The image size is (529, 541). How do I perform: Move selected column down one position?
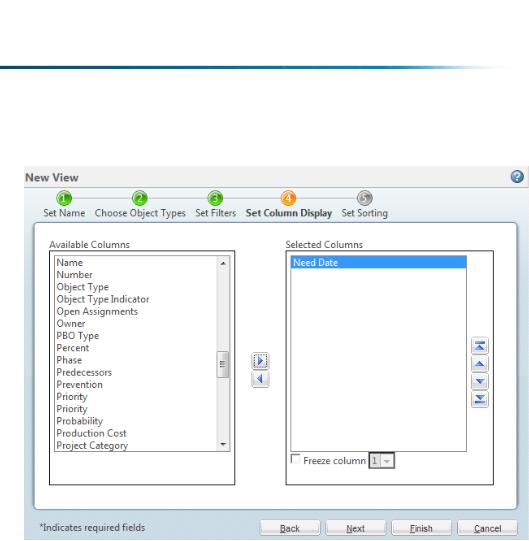(480, 381)
